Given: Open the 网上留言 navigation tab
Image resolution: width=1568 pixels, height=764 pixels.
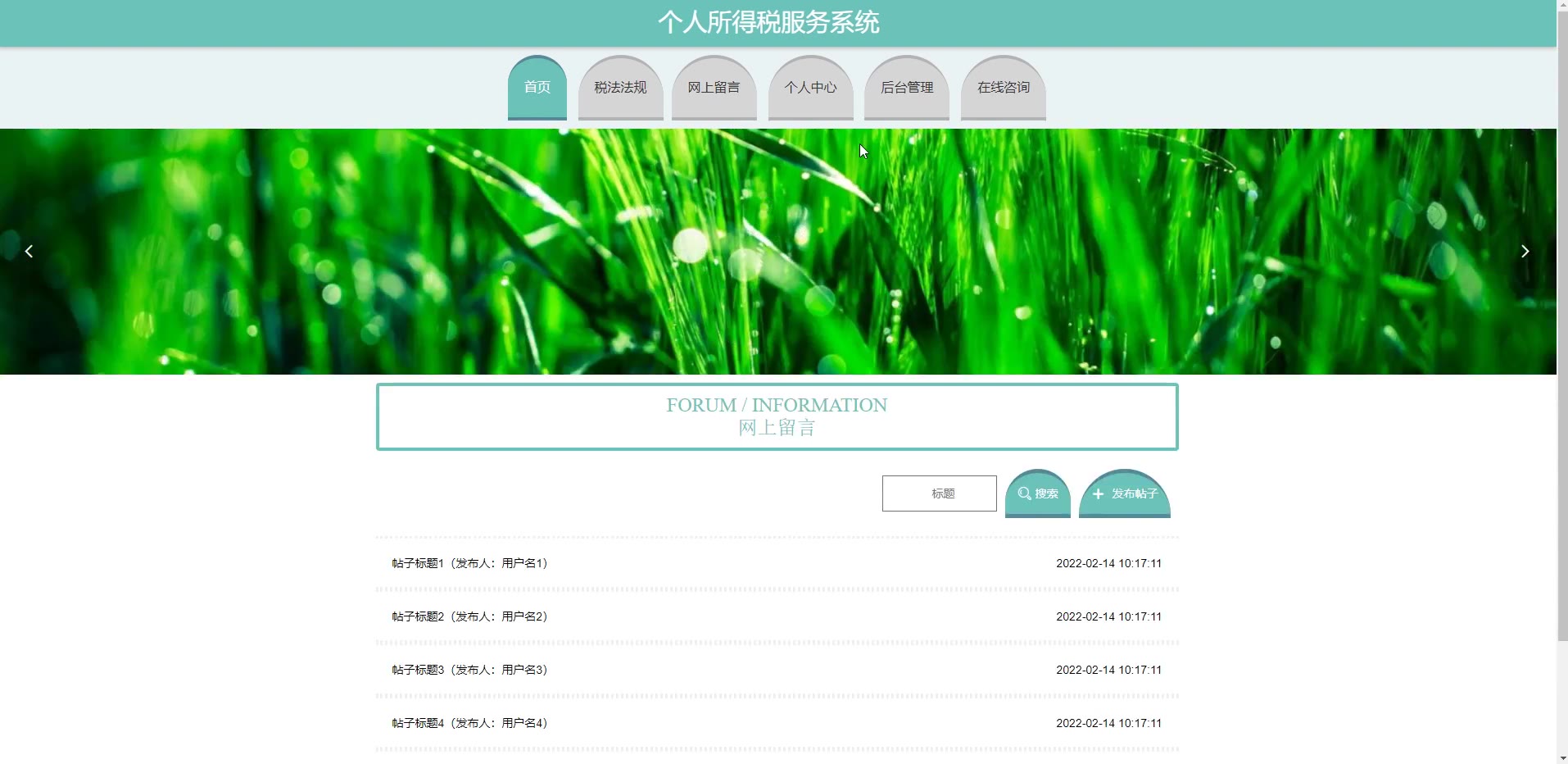Looking at the screenshot, I should click(x=714, y=88).
